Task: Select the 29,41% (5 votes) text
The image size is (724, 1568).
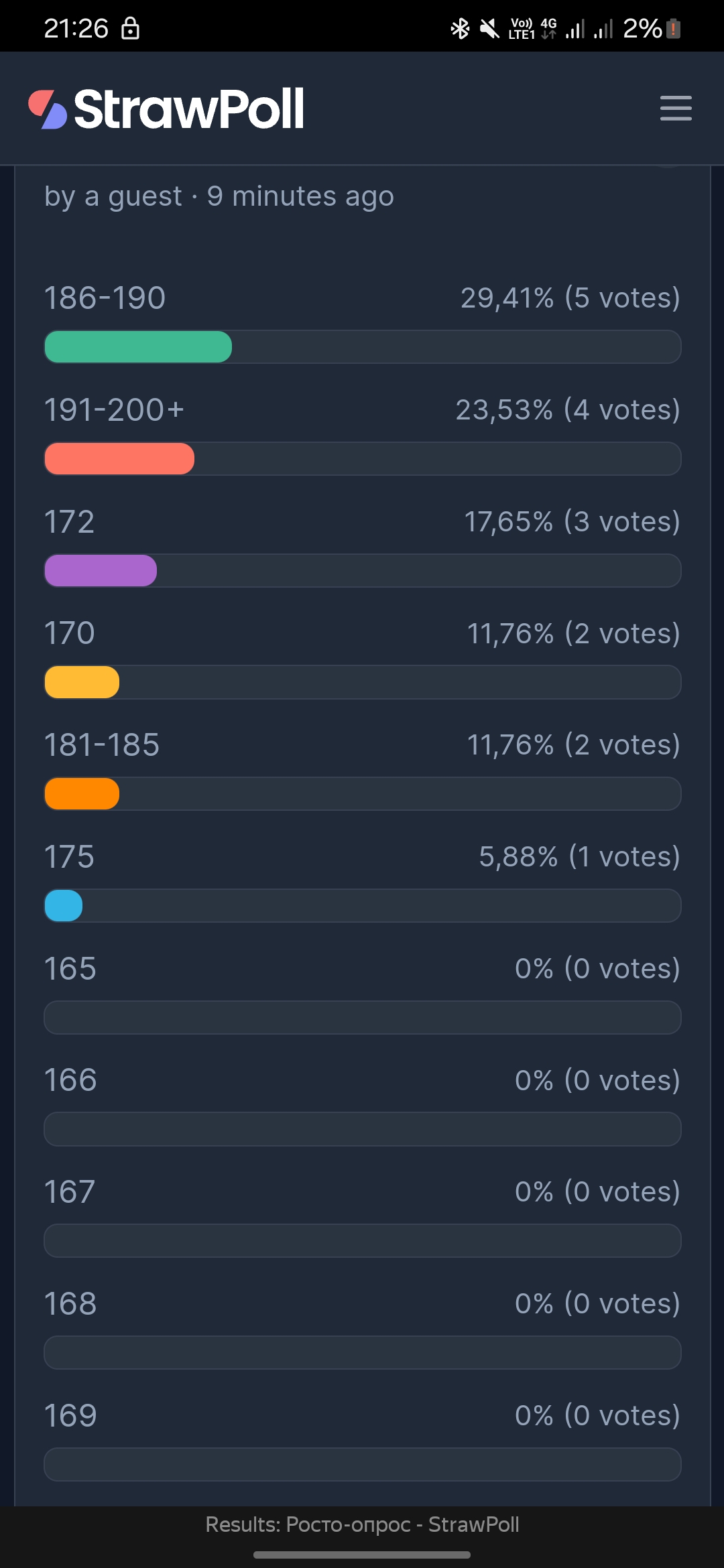Action: [x=570, y=298]
